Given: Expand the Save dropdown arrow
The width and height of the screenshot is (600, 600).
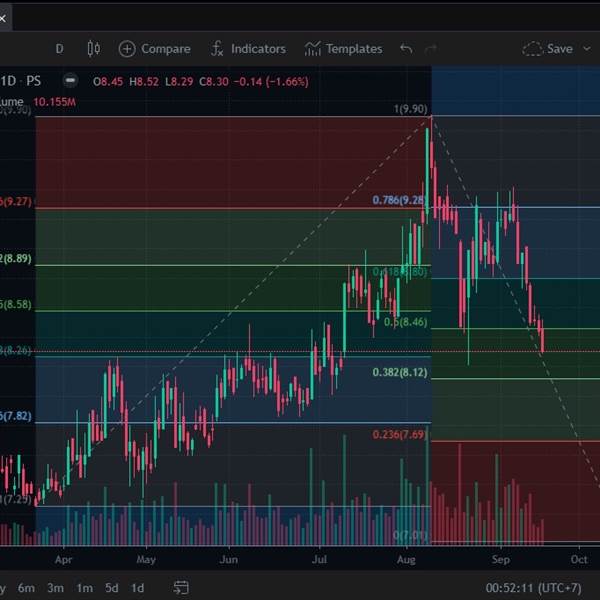Looking at the screenshot, I should point(587,49).
